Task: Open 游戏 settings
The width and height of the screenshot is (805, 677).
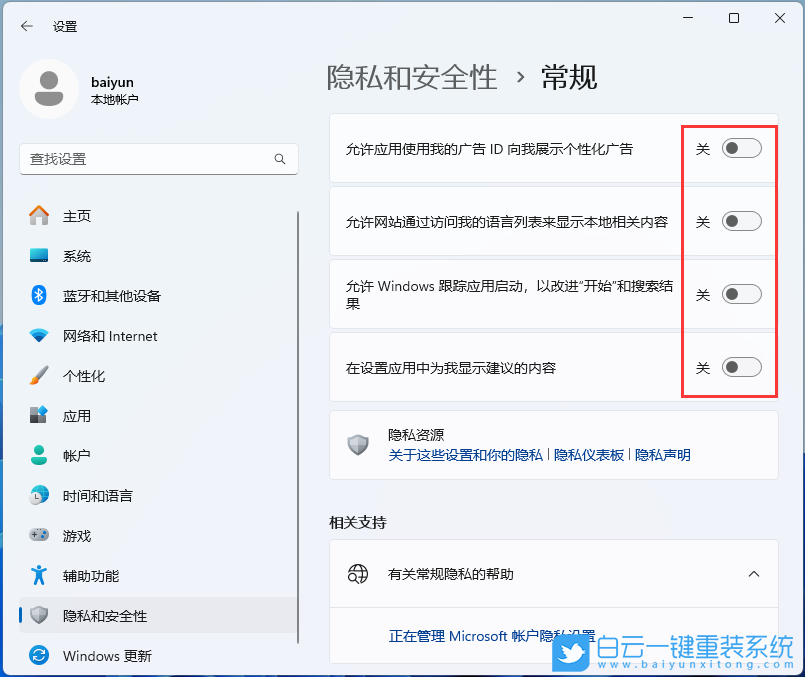Action: pos(77,536)
